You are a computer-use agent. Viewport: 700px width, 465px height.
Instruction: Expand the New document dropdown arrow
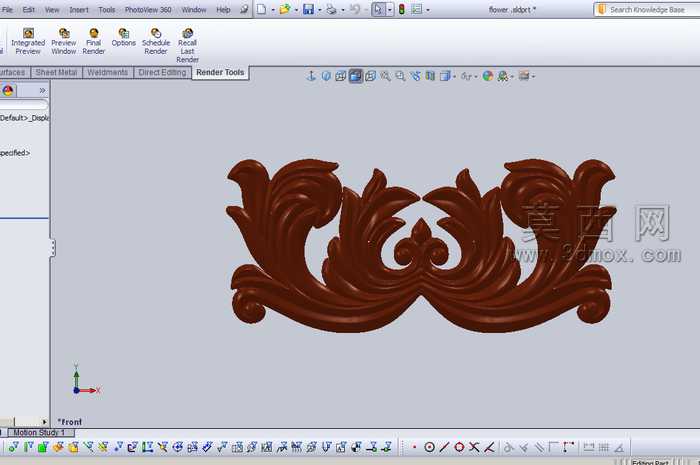(x=273, y=10)
